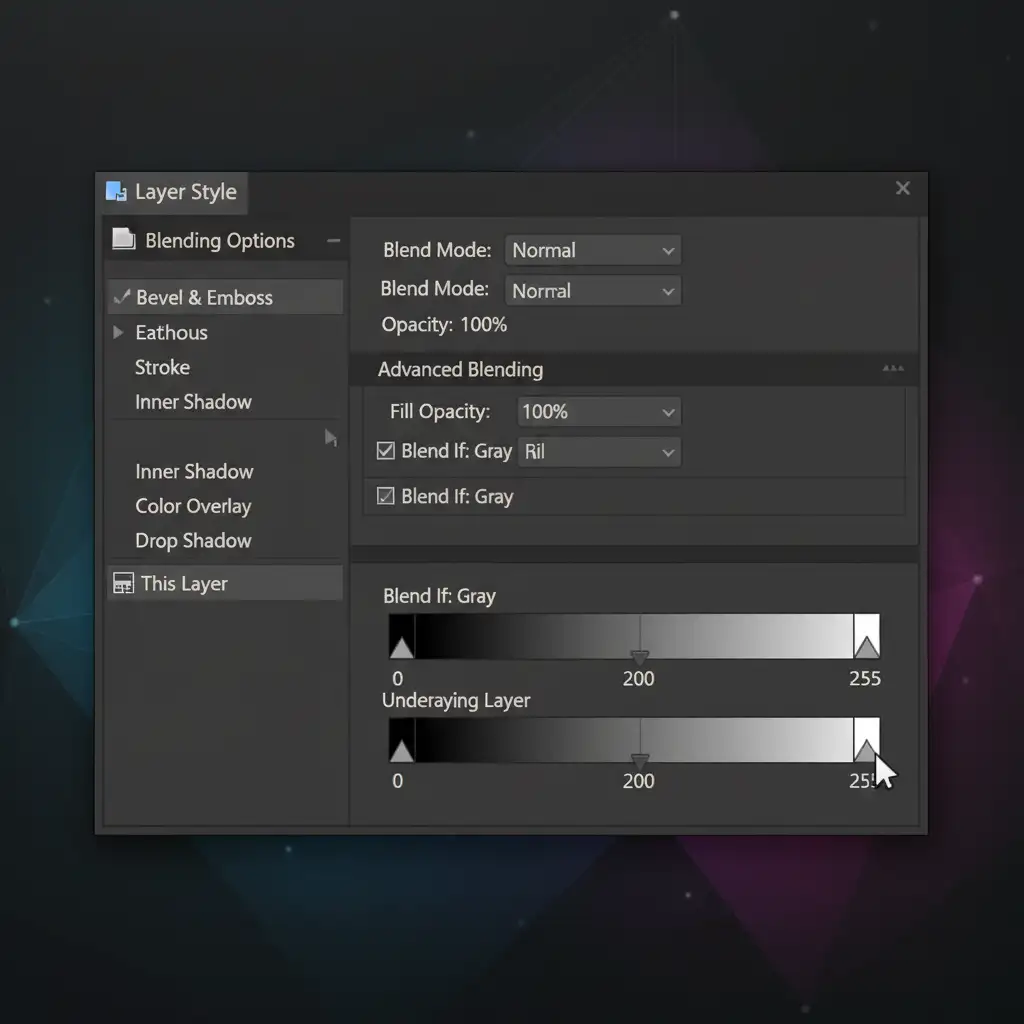The height and width of the screenshot is (1024, 1024).
Task: Open the topmost Blend Mode dropdown
Action: point(593,250)
